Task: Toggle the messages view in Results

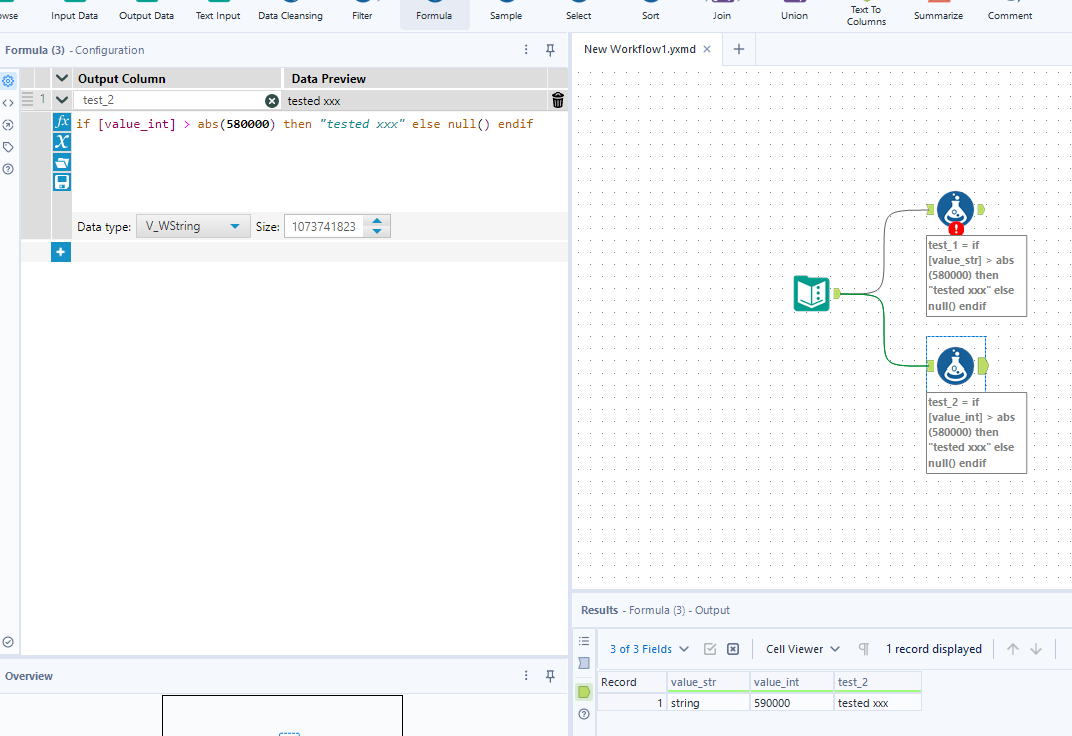Action: (x=584, y=641)
